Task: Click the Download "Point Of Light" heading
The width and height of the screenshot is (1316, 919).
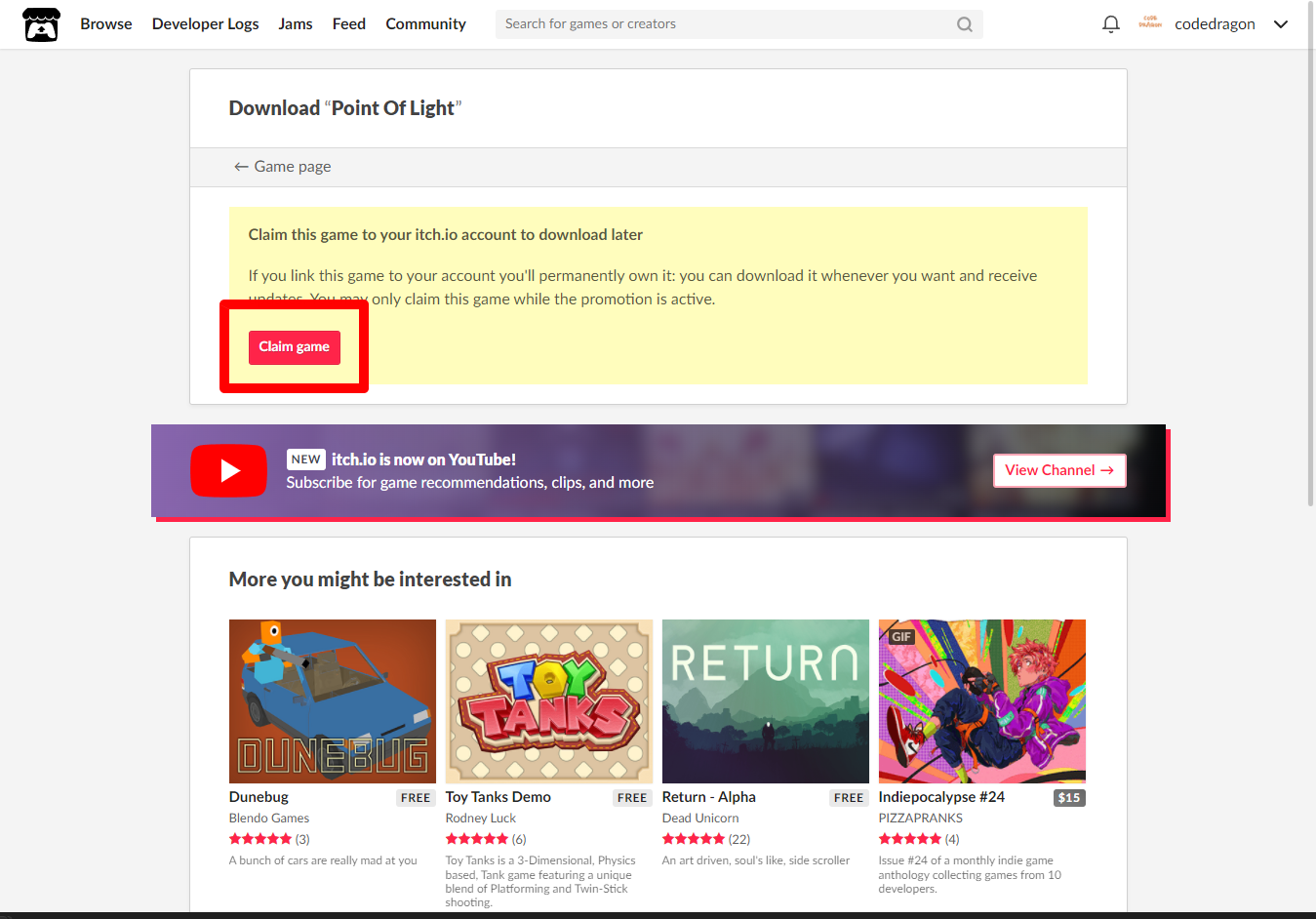Action: (345, 108)
